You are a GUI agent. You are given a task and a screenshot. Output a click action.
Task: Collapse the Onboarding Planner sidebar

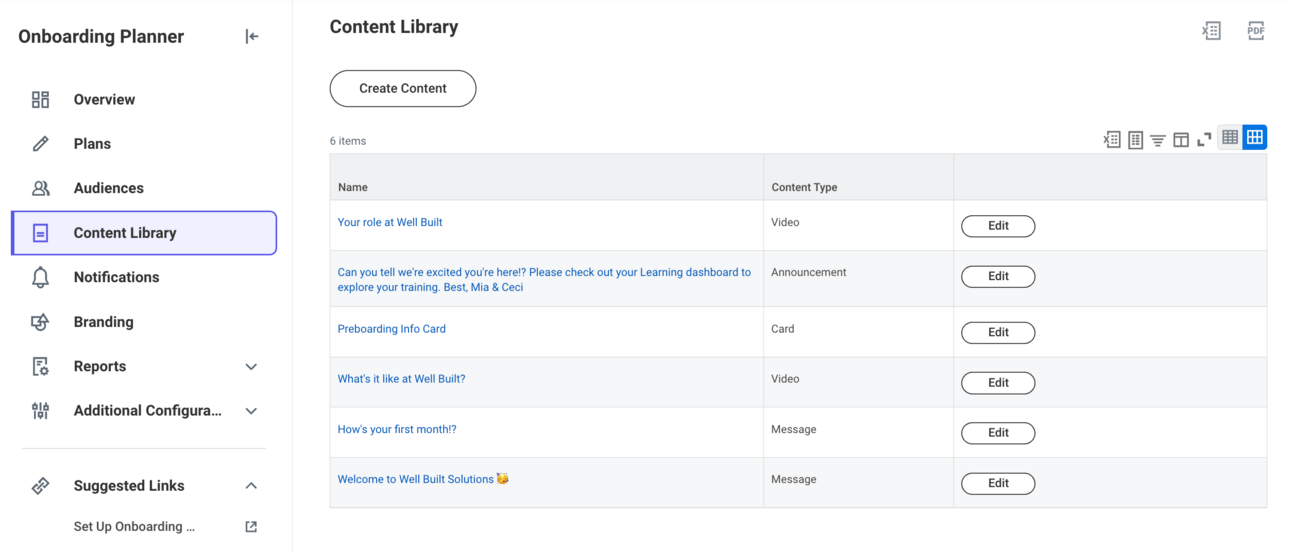point(252,37)
